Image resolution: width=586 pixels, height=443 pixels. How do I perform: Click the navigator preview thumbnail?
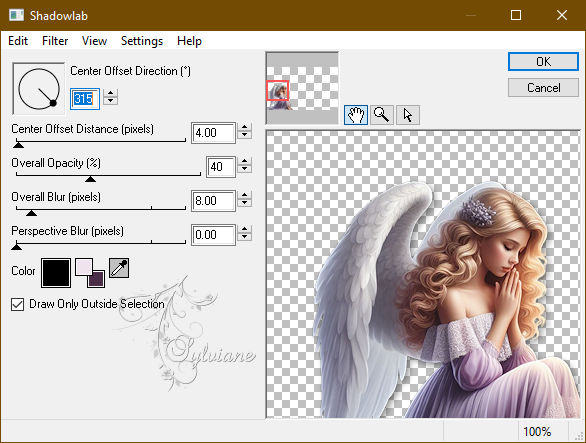[x=302, y=88]
